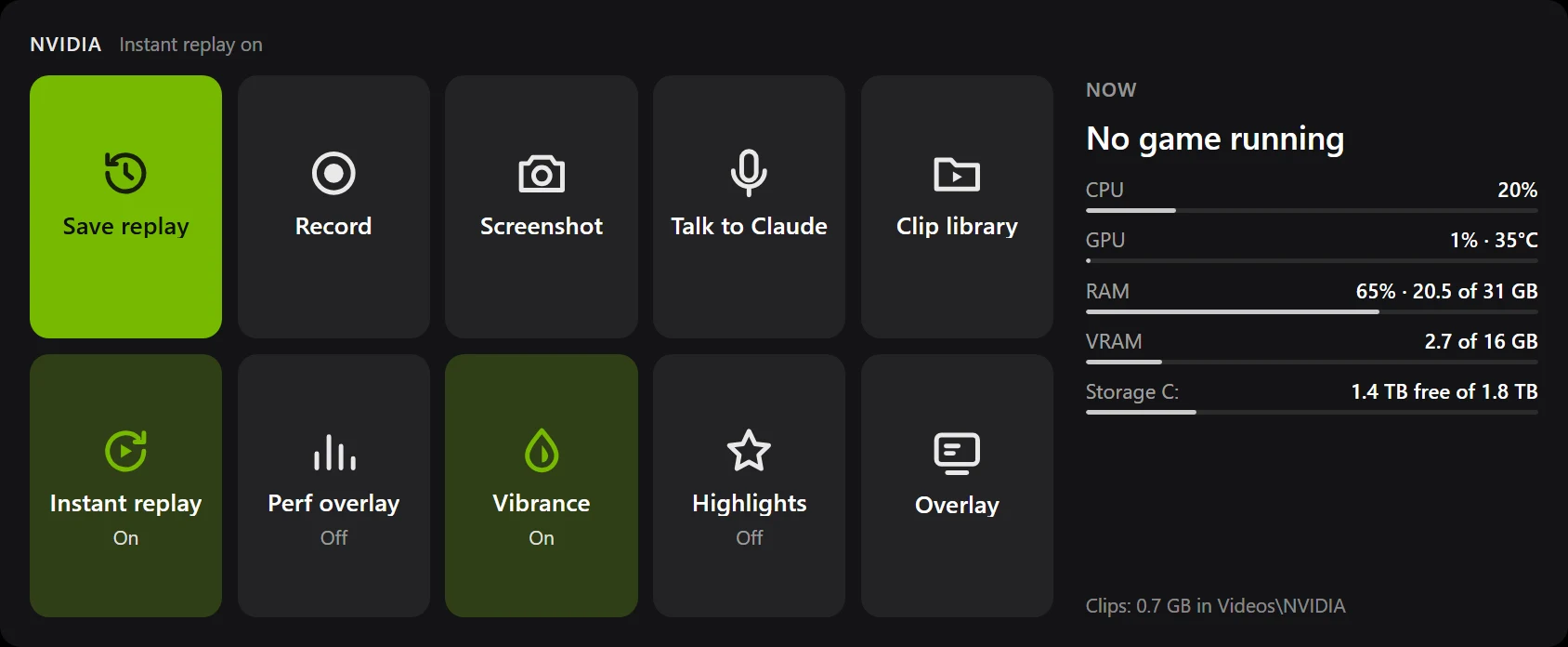Click the '65% · 20.5 of 31 GB' value

pyautogui.click(x=1446, y=291)
